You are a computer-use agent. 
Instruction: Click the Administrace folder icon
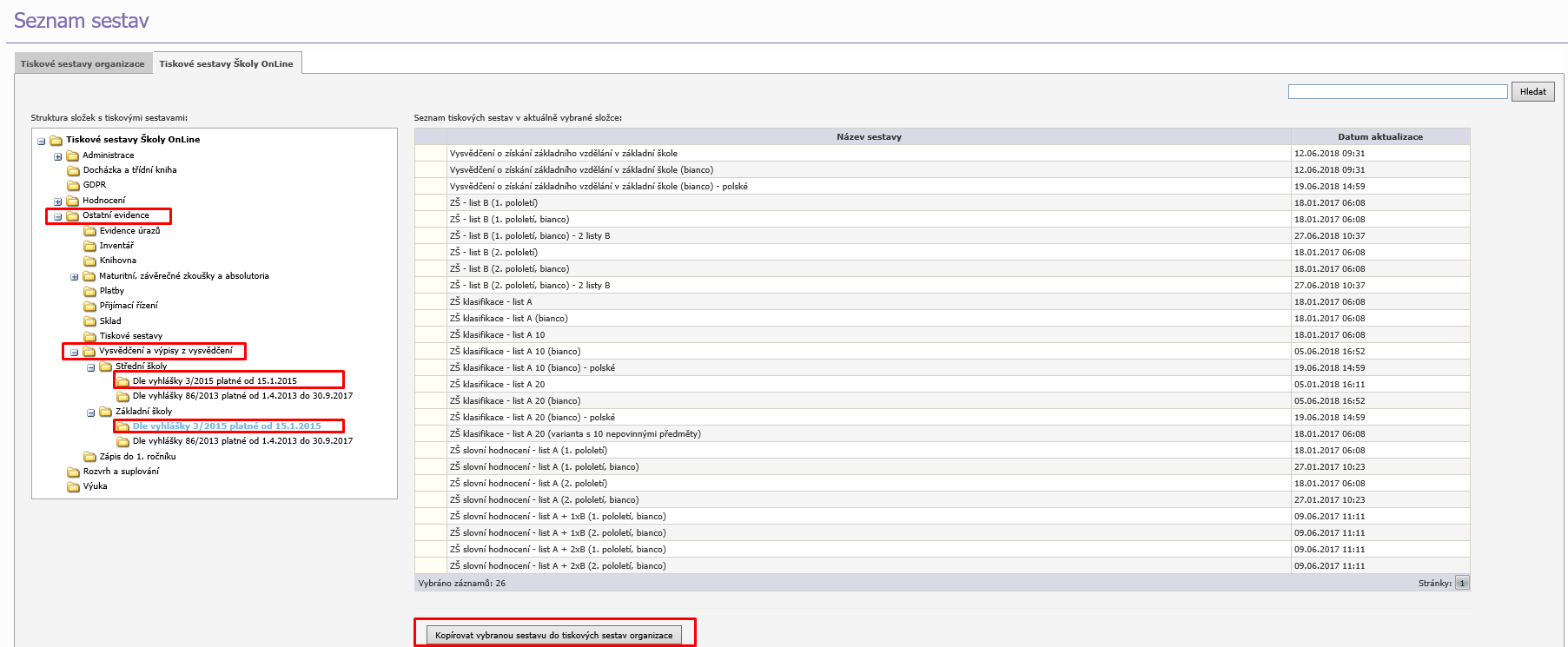pos(73,155)
